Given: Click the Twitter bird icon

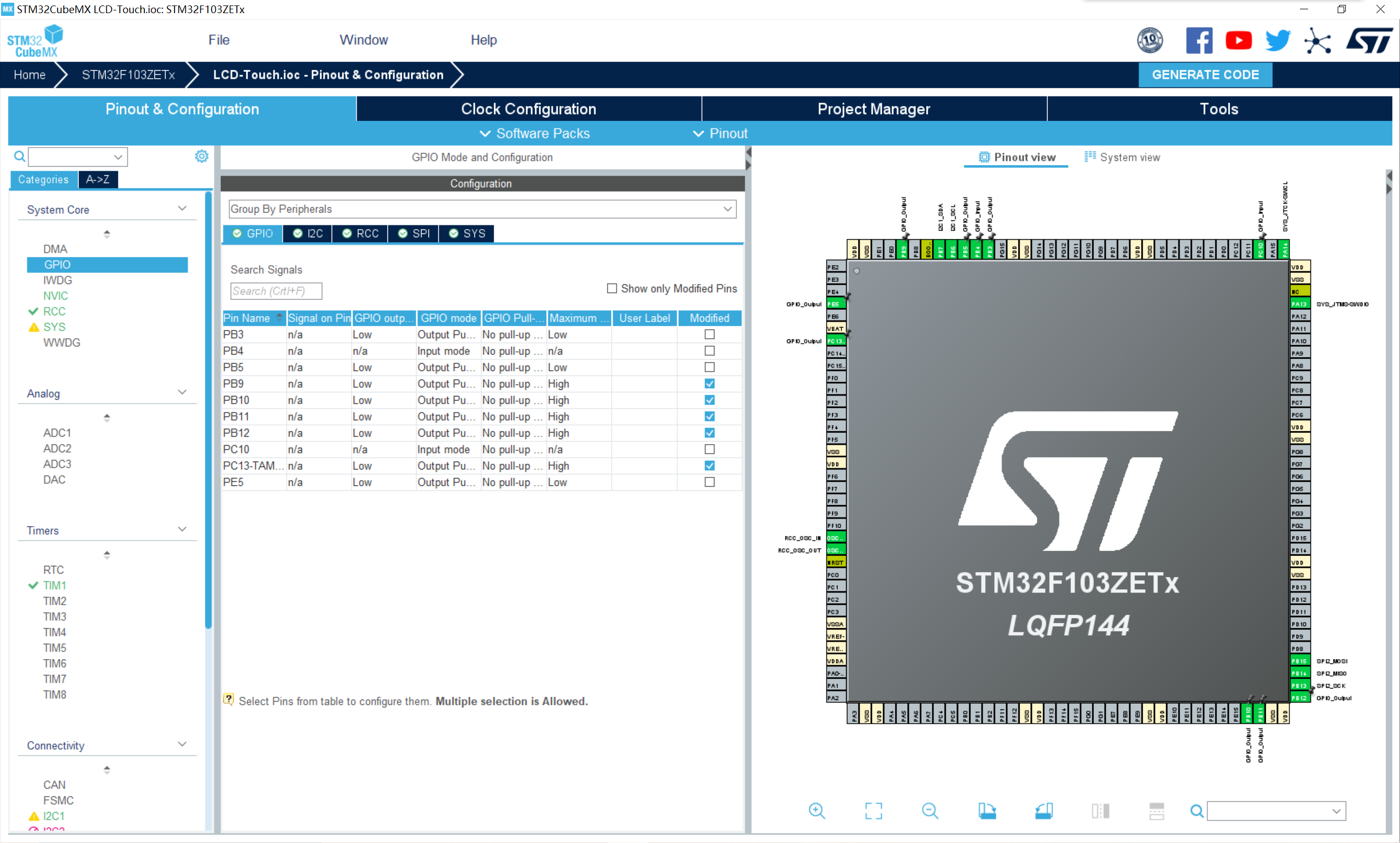Looking at the screenshot, I should click(x=1277, y=40).
